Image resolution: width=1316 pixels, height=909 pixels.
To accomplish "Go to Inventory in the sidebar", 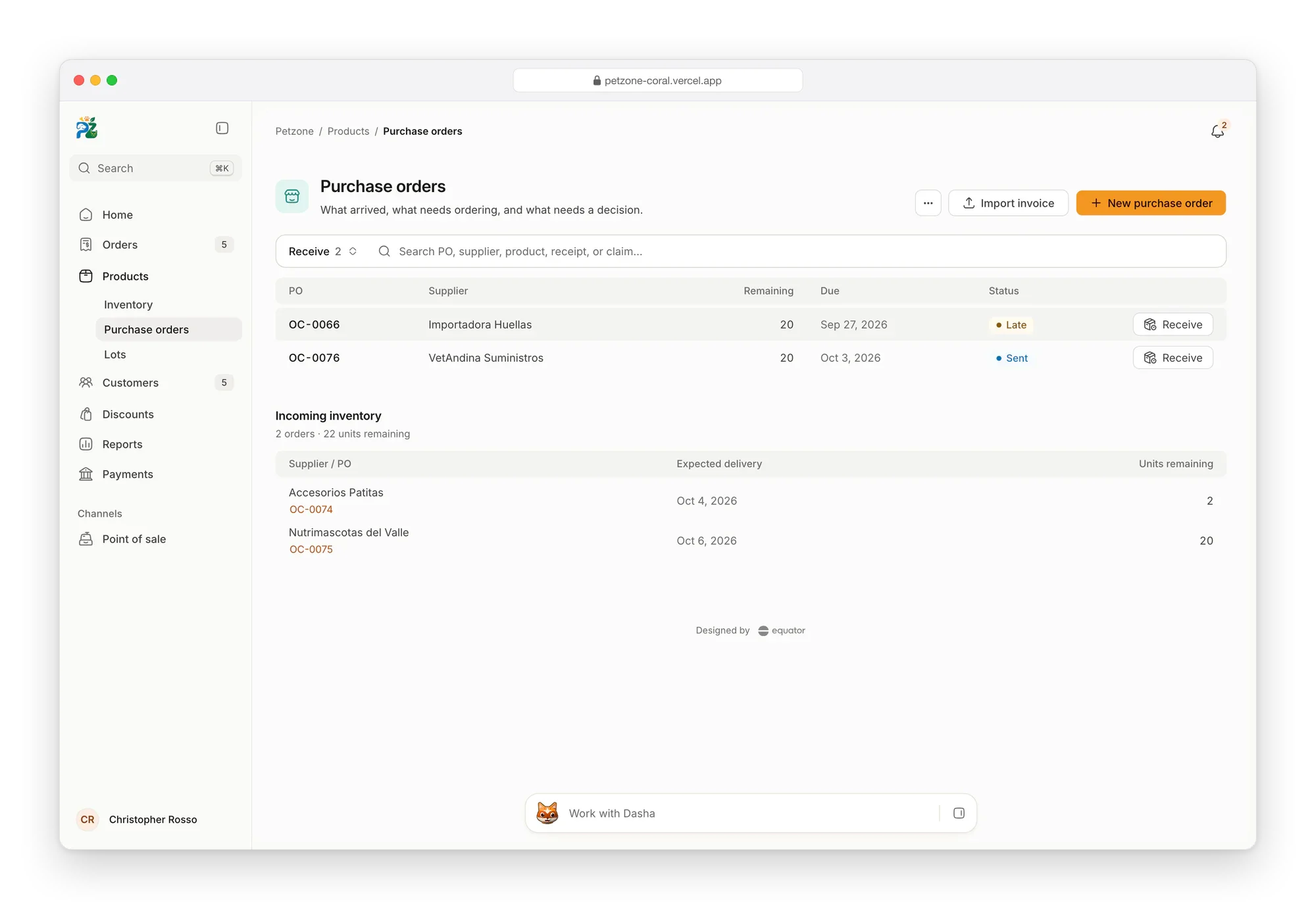I will 128,305.
